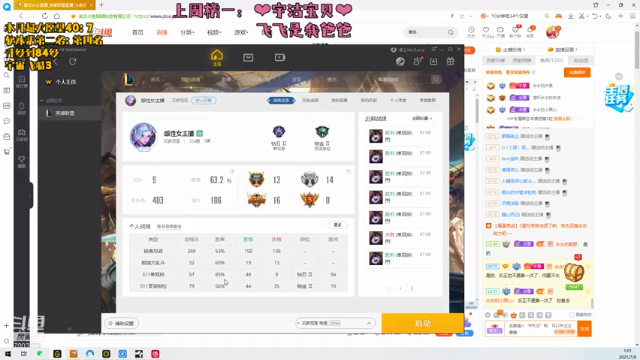Click the outlined pill button by summoner name
The image size is (640, 360).
[x=204, y=100]
